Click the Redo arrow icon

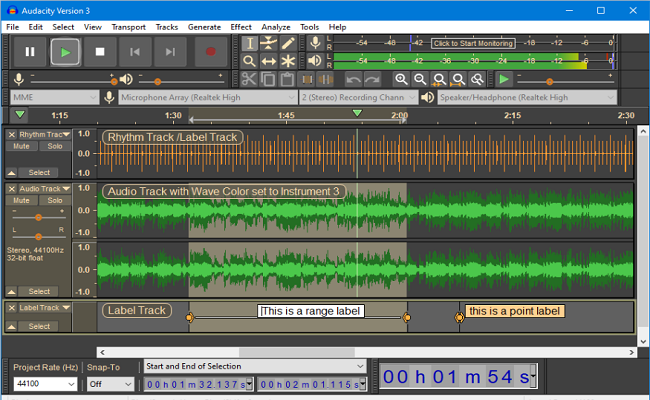click(372, 79)
